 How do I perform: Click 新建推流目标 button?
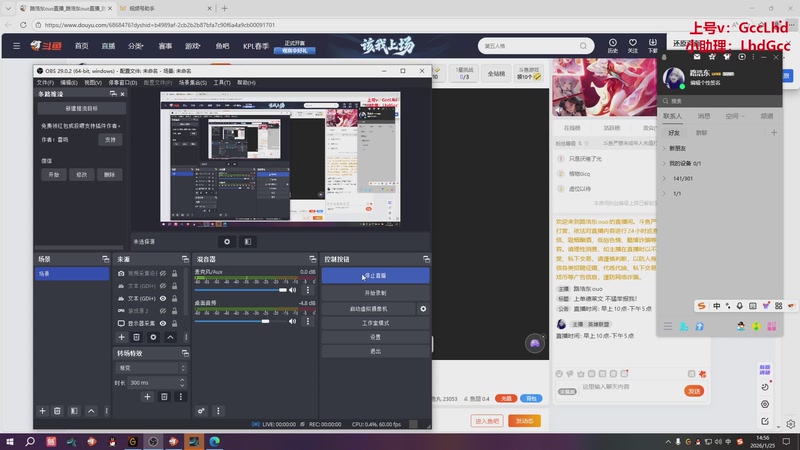pos(82,109)
